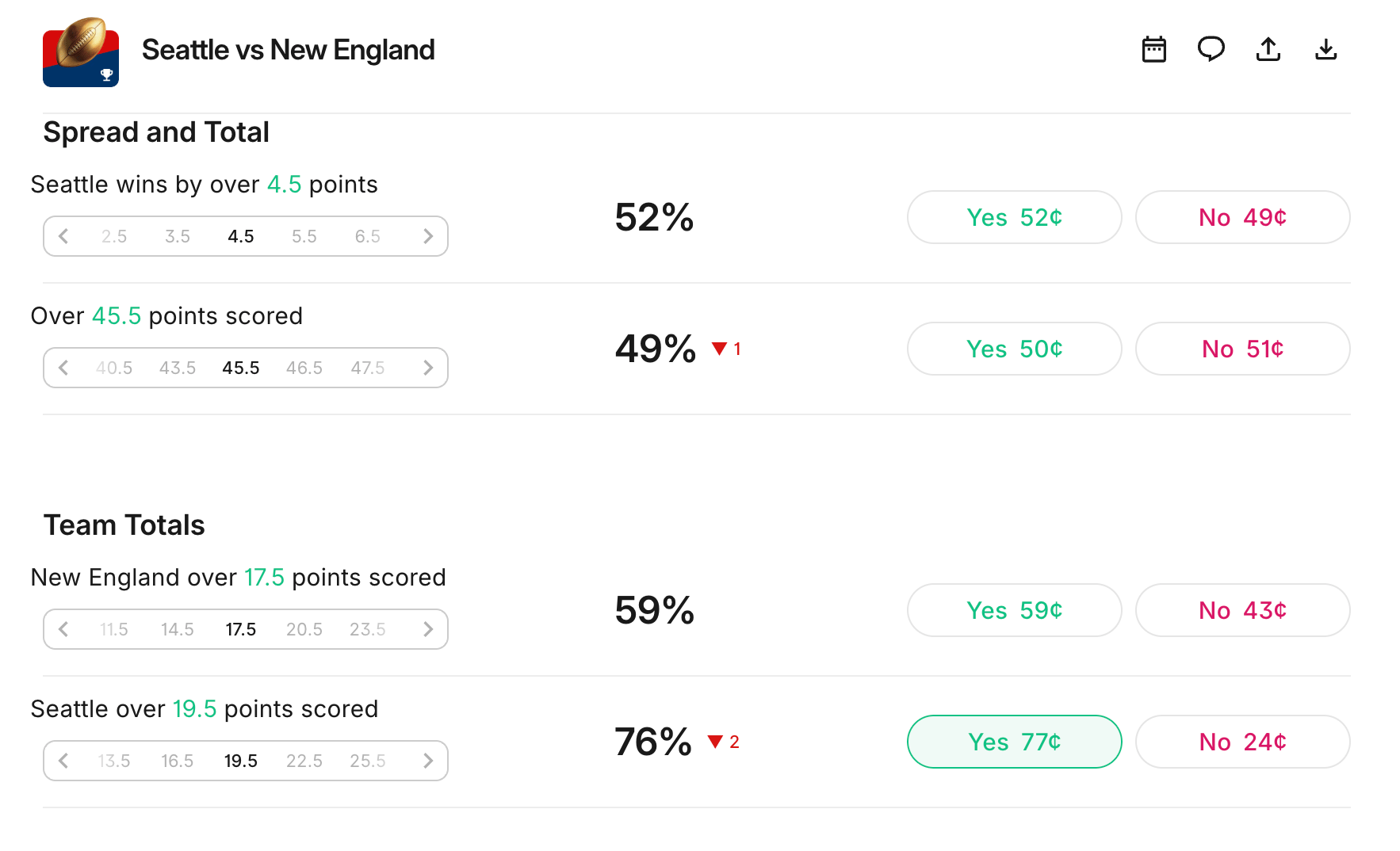Screen dimensions: 1400x851
Task: Toggle No 49¢ for Seattle spread
Action: tap(1242, 217)
